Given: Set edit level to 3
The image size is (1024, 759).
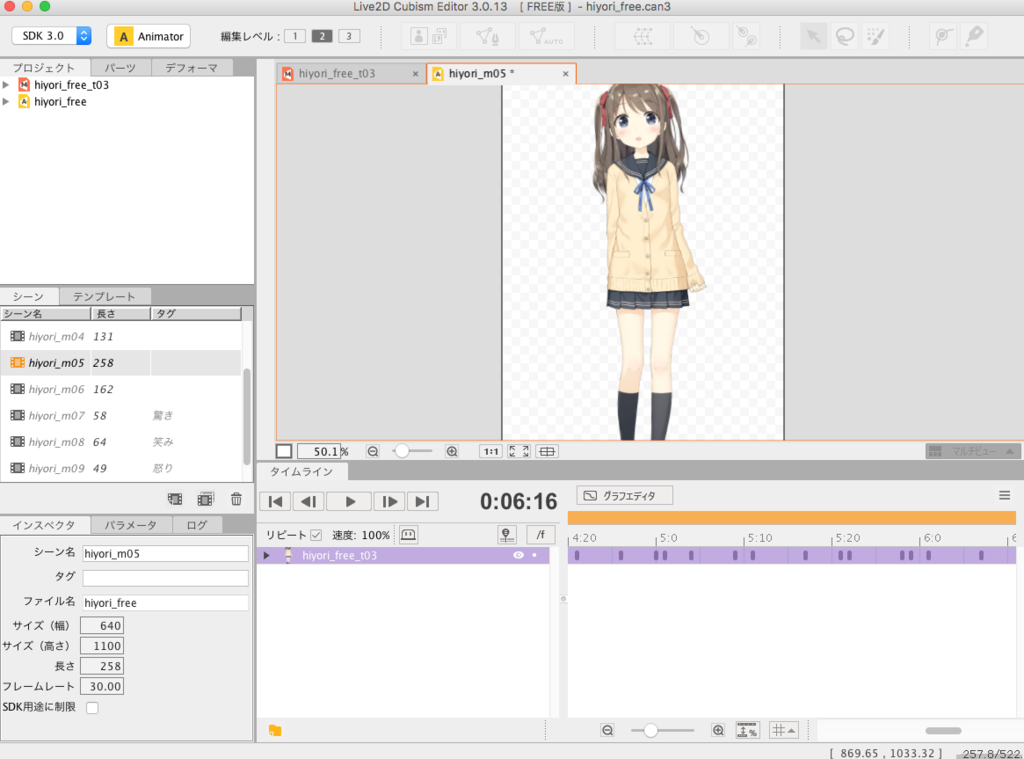Looking at the screenshot, I should (349, 36).
